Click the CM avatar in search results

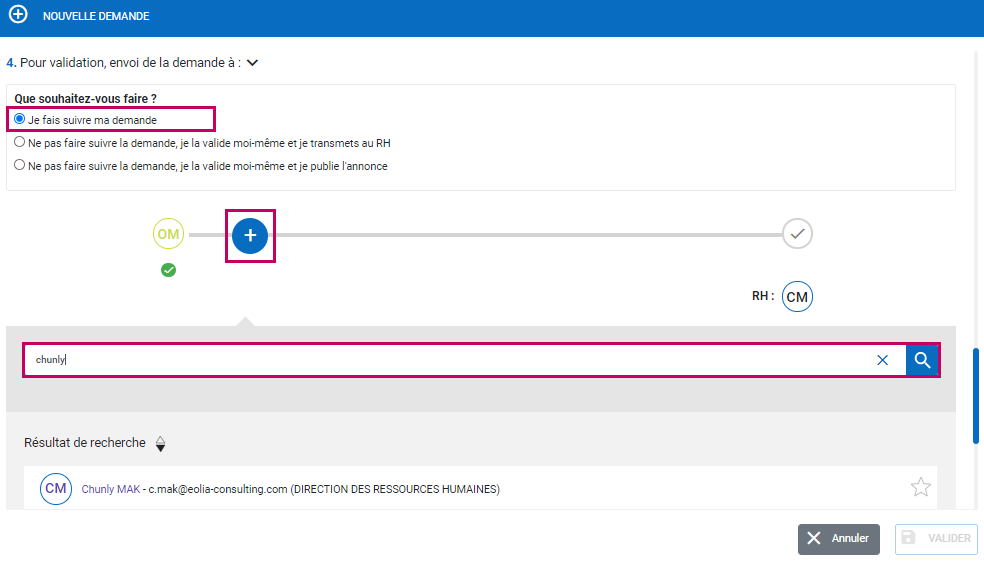56,489
